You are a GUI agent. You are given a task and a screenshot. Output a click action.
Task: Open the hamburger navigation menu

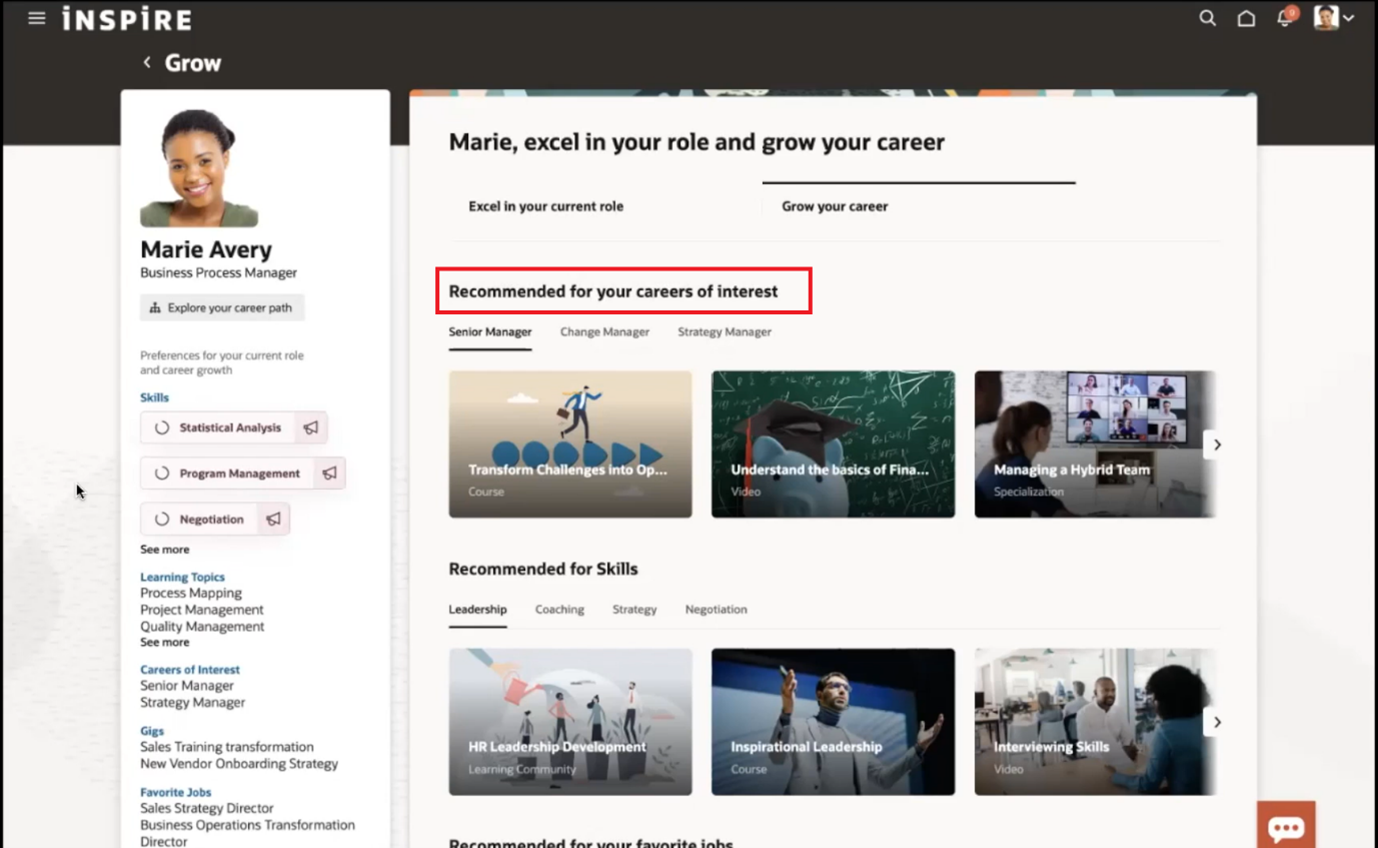click(x=36, y=17)
